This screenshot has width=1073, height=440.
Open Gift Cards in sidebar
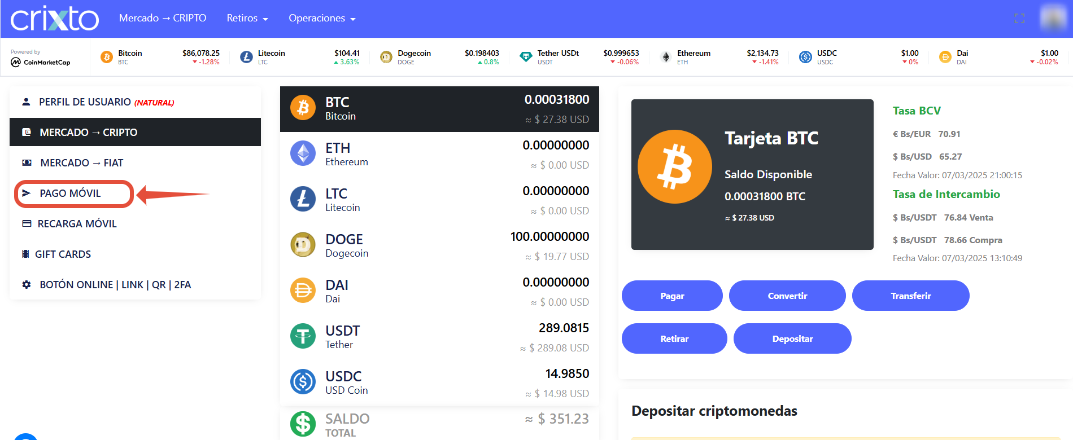pyautogui.click(x=135, y=254)
